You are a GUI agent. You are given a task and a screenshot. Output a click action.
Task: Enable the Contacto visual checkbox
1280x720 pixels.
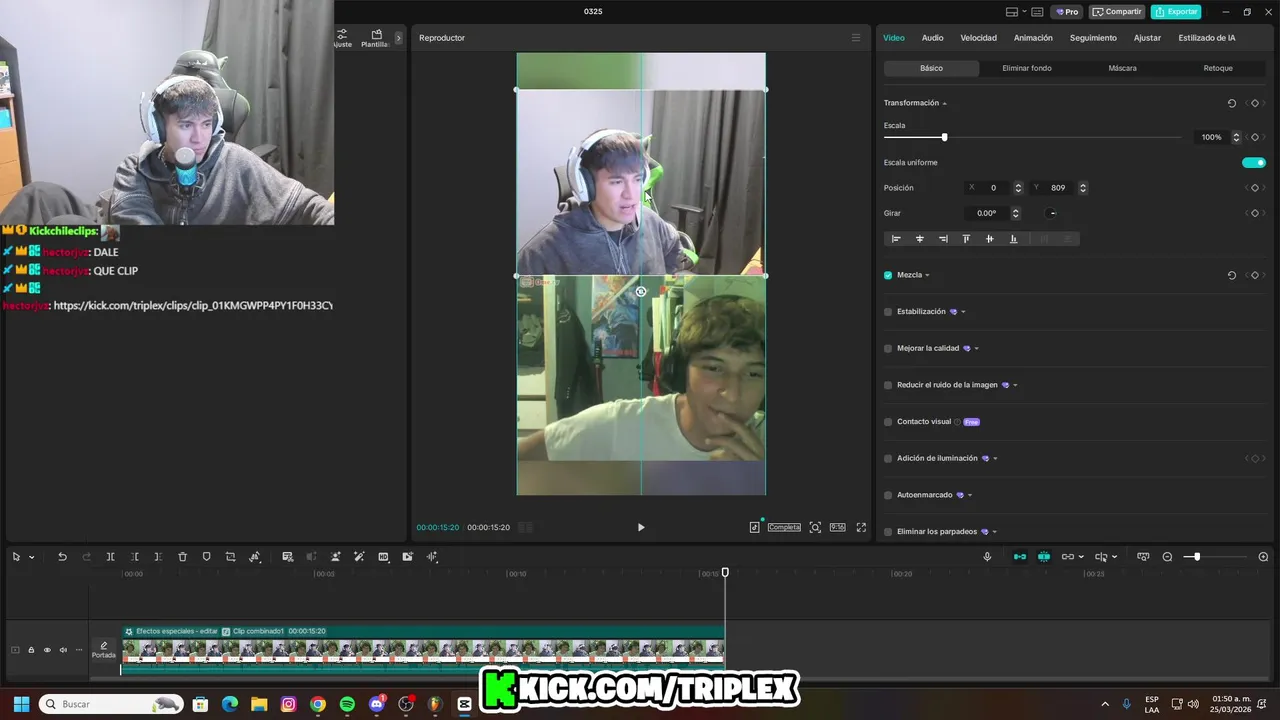point(888,422)
